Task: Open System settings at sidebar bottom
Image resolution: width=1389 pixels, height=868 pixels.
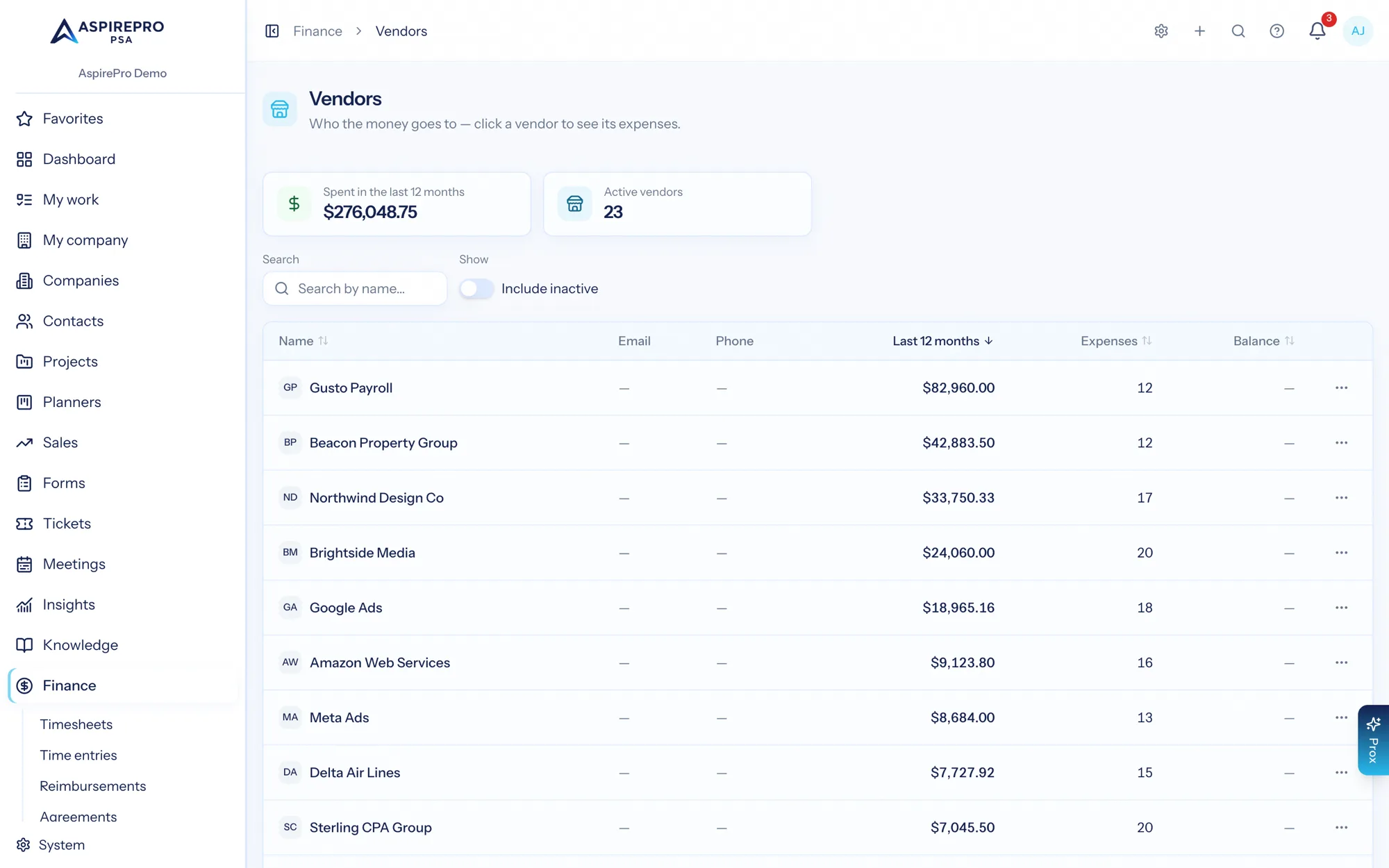Action: coord(51,845)
